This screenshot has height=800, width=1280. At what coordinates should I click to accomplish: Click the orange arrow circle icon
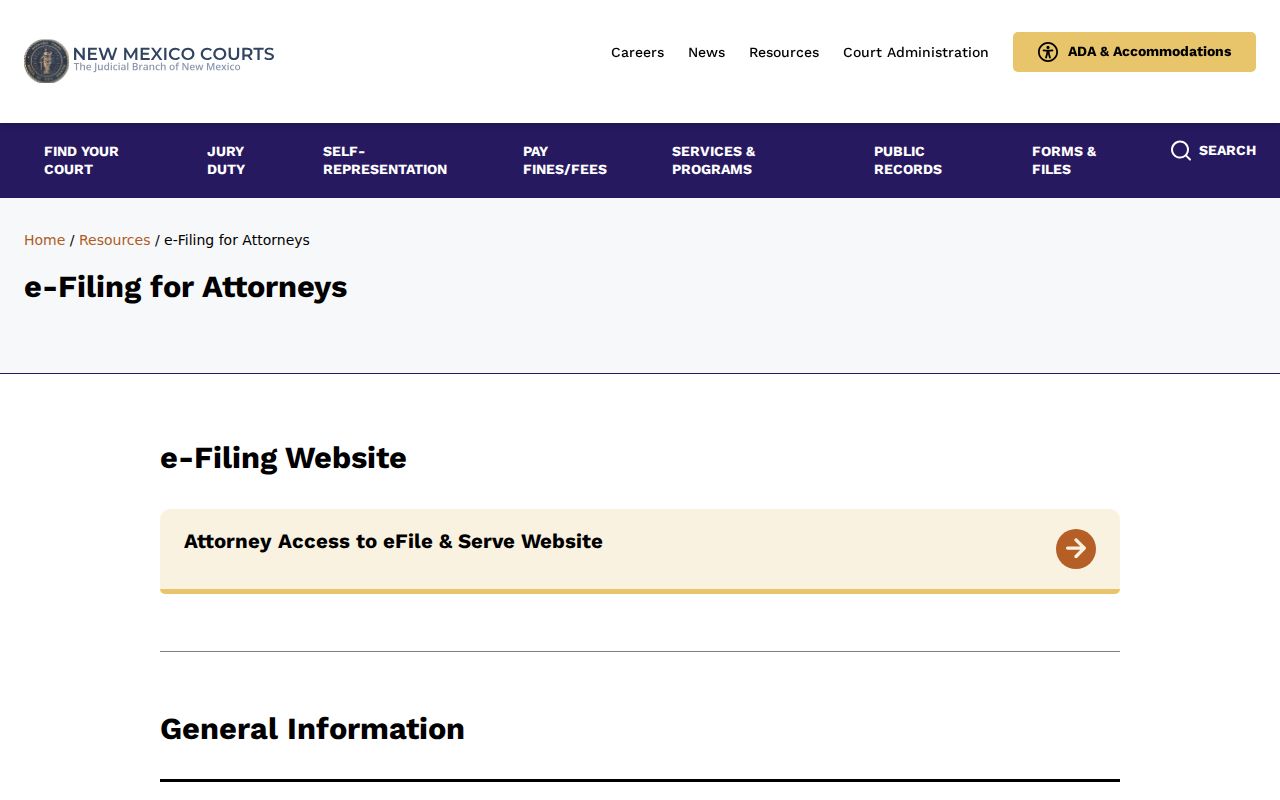pyautogui.click(x=1076, y=549)
